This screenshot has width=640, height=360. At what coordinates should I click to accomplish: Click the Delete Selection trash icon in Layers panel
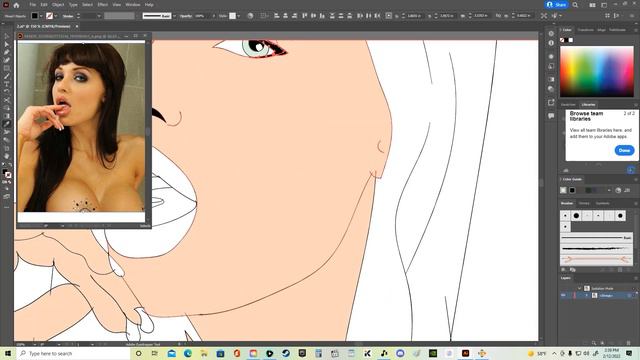629,343
